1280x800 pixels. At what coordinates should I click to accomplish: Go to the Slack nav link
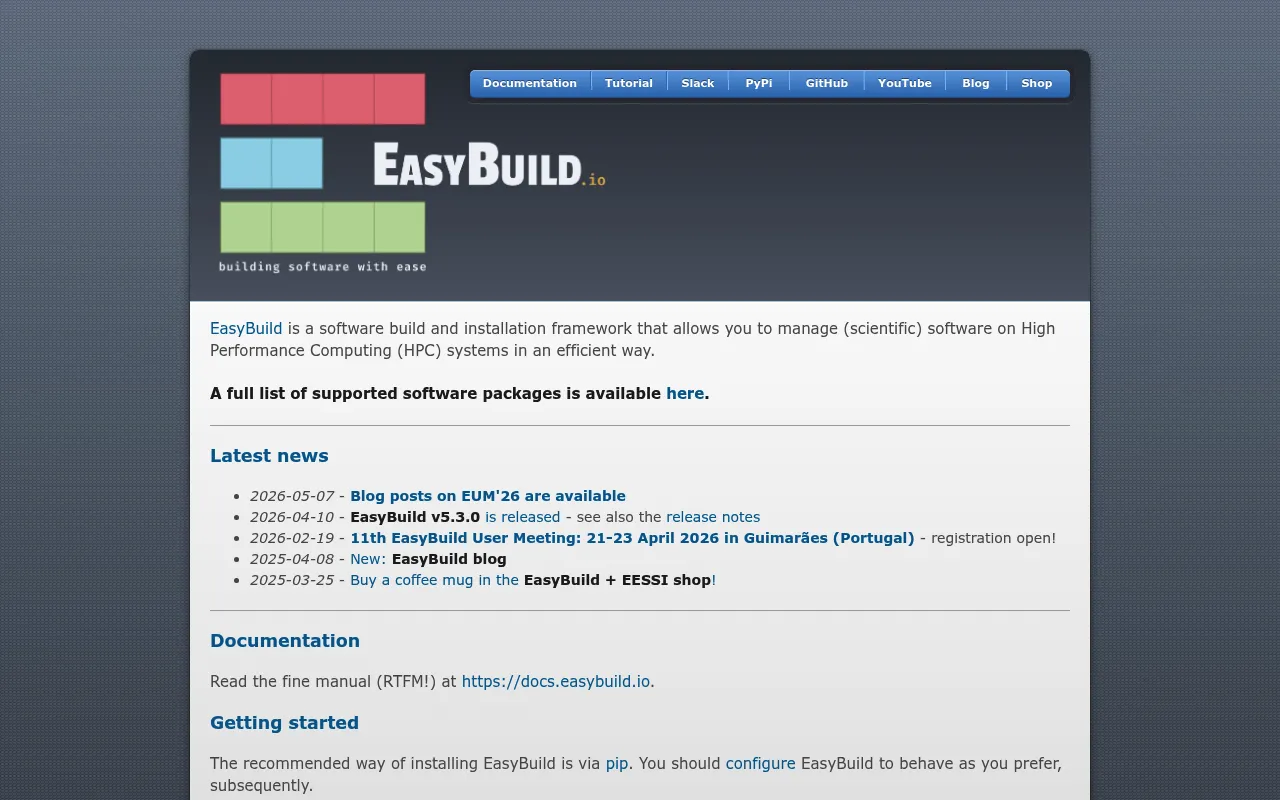click(698, 83)
